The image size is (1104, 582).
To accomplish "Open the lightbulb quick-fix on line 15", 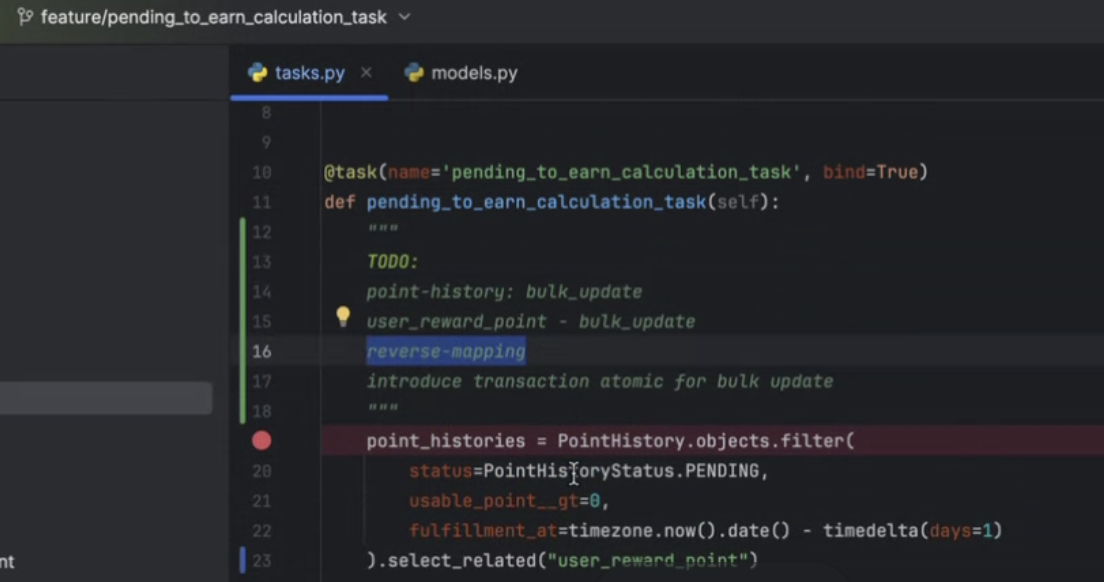I will pyautogui.click(x=343, y=317).
